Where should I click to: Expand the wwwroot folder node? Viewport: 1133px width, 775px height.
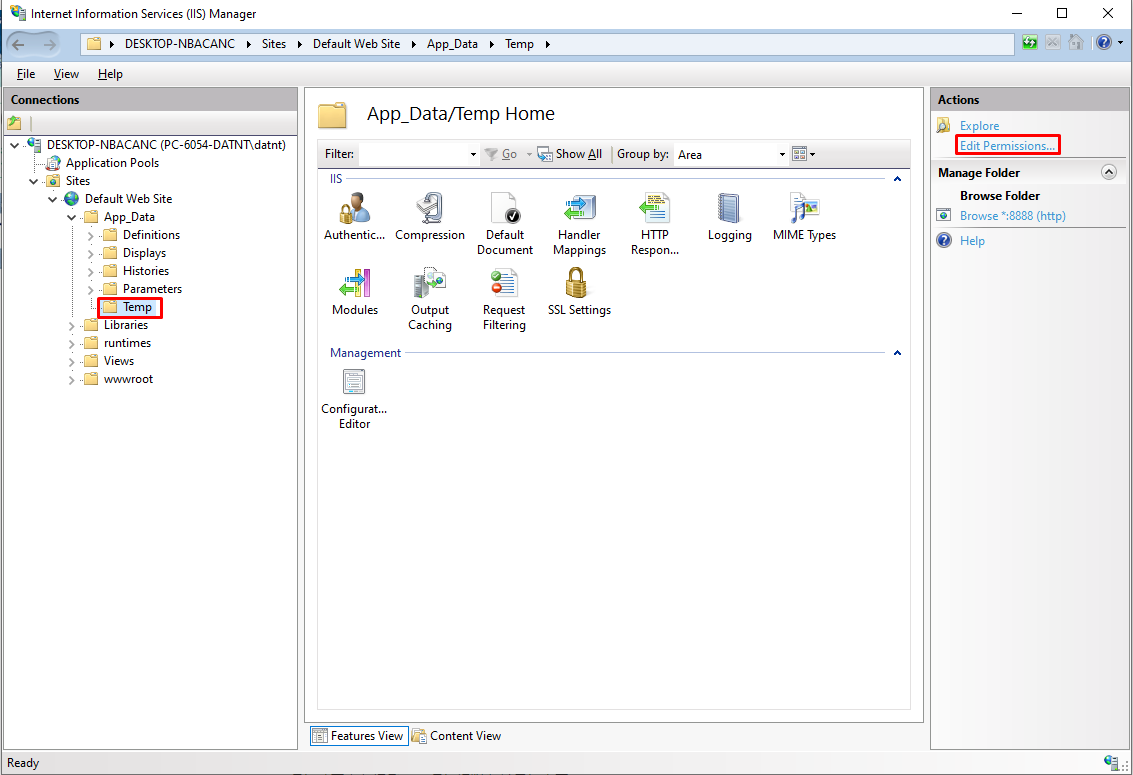(x=72, y=380)
